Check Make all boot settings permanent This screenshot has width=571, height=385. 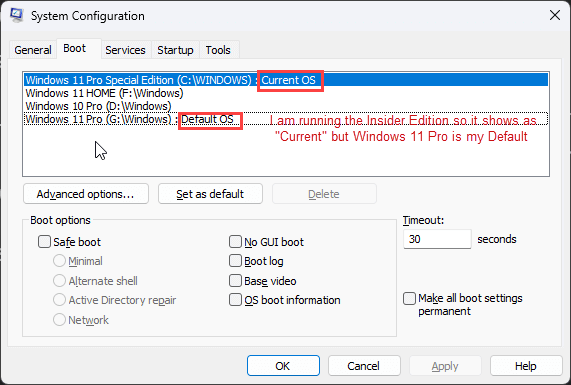pyautogui.click(x=409, y=298)
